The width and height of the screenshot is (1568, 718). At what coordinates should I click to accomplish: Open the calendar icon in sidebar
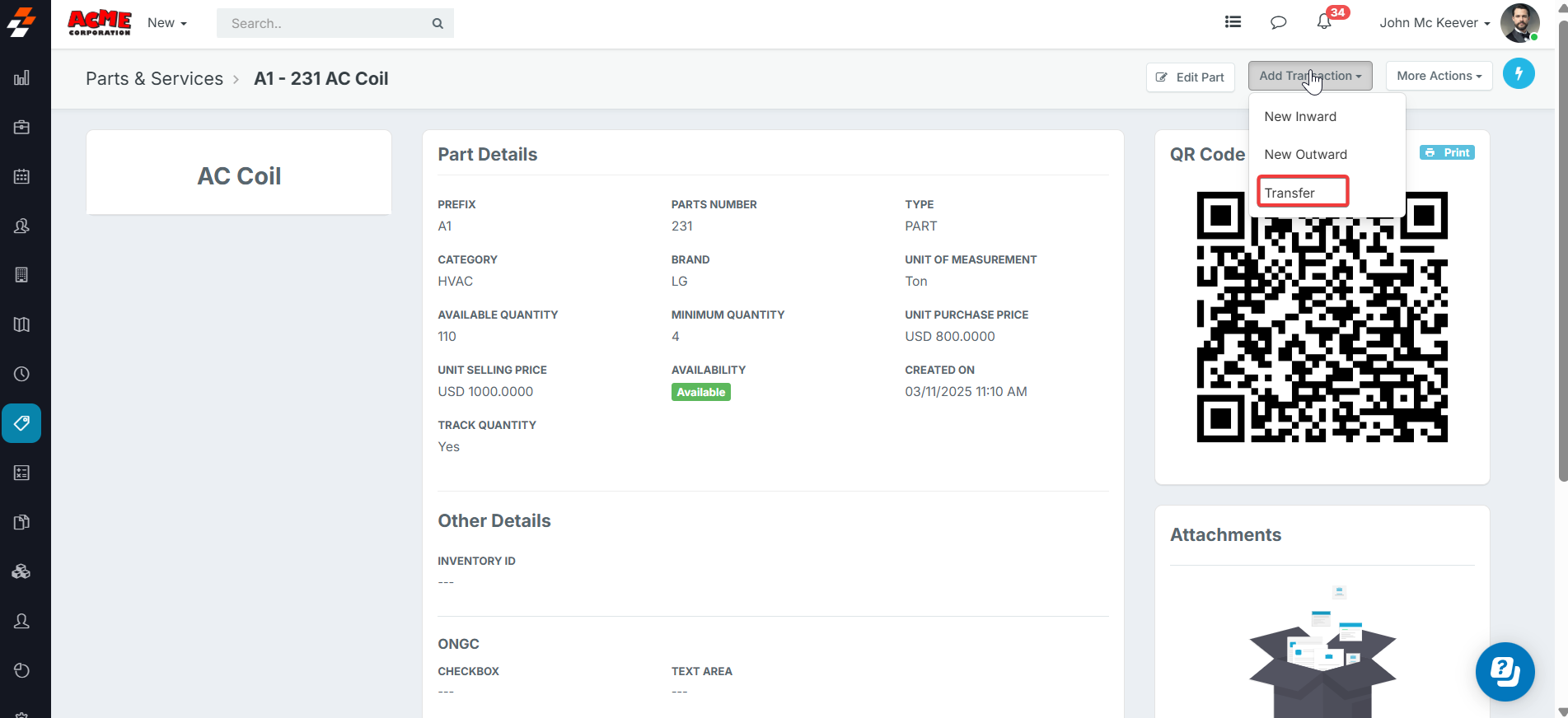click(22, 177)
